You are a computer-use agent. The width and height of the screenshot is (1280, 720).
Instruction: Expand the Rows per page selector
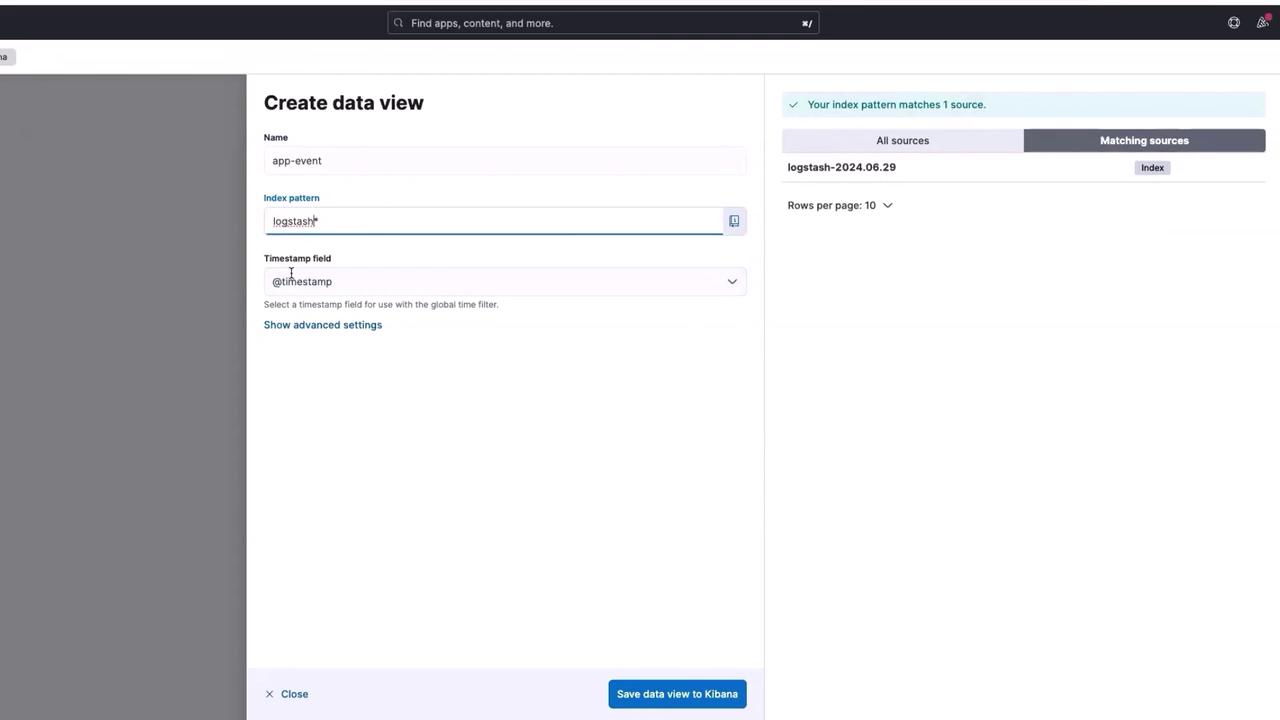pyautogui.click(x=840, y=206)
